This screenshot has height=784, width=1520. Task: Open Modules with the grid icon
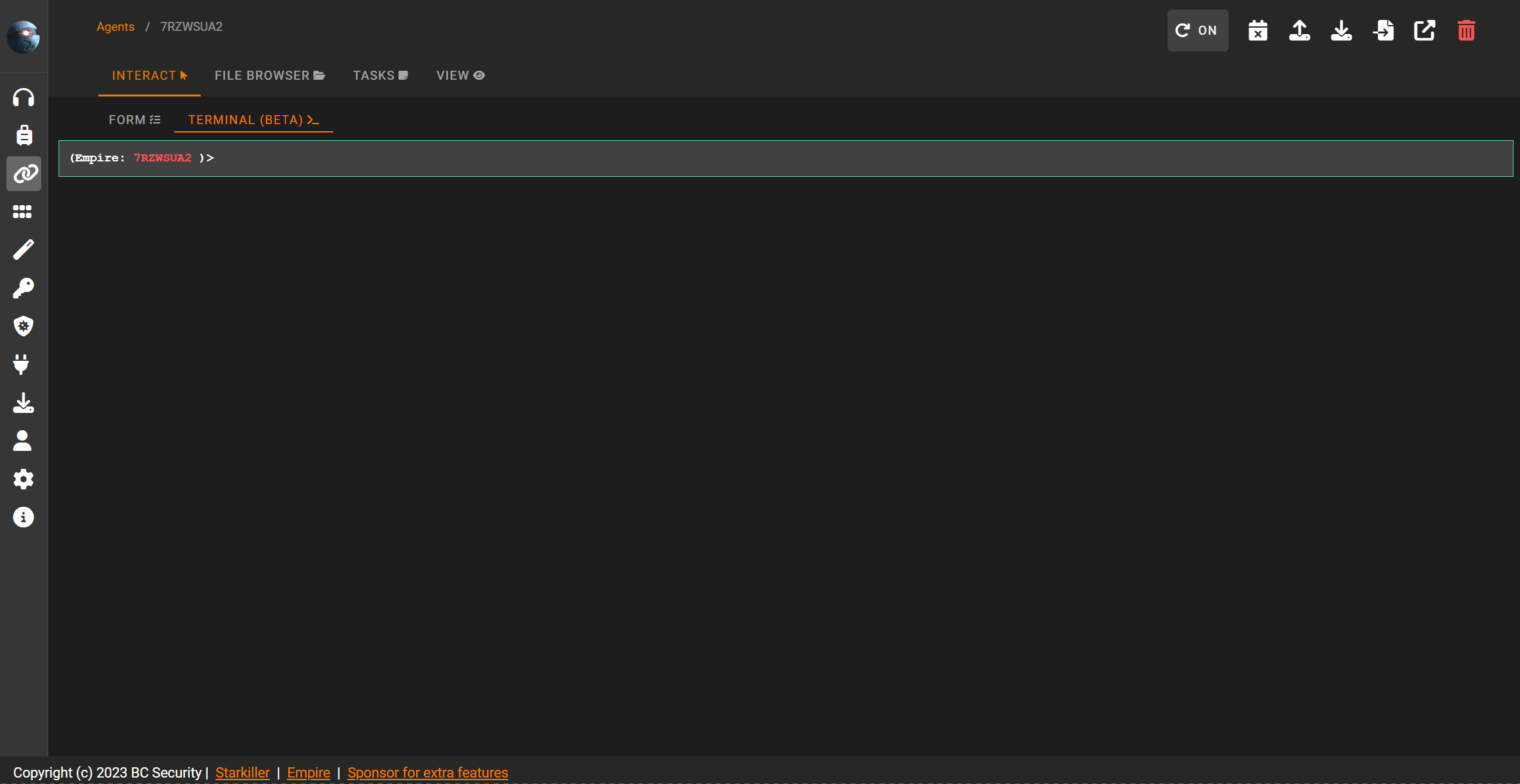click(23, 212)
